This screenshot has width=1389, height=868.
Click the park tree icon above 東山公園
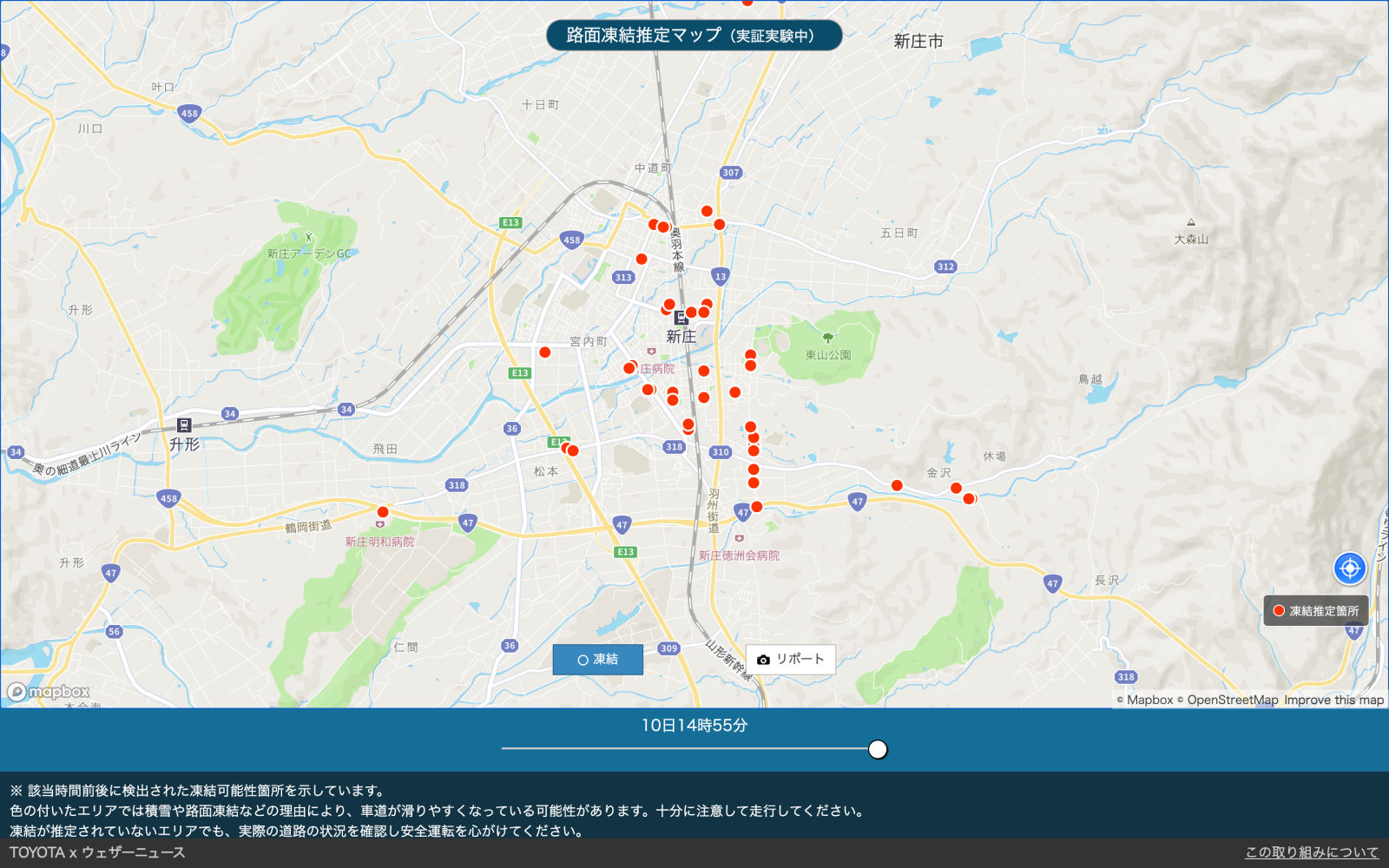click(x=827, y=339)
